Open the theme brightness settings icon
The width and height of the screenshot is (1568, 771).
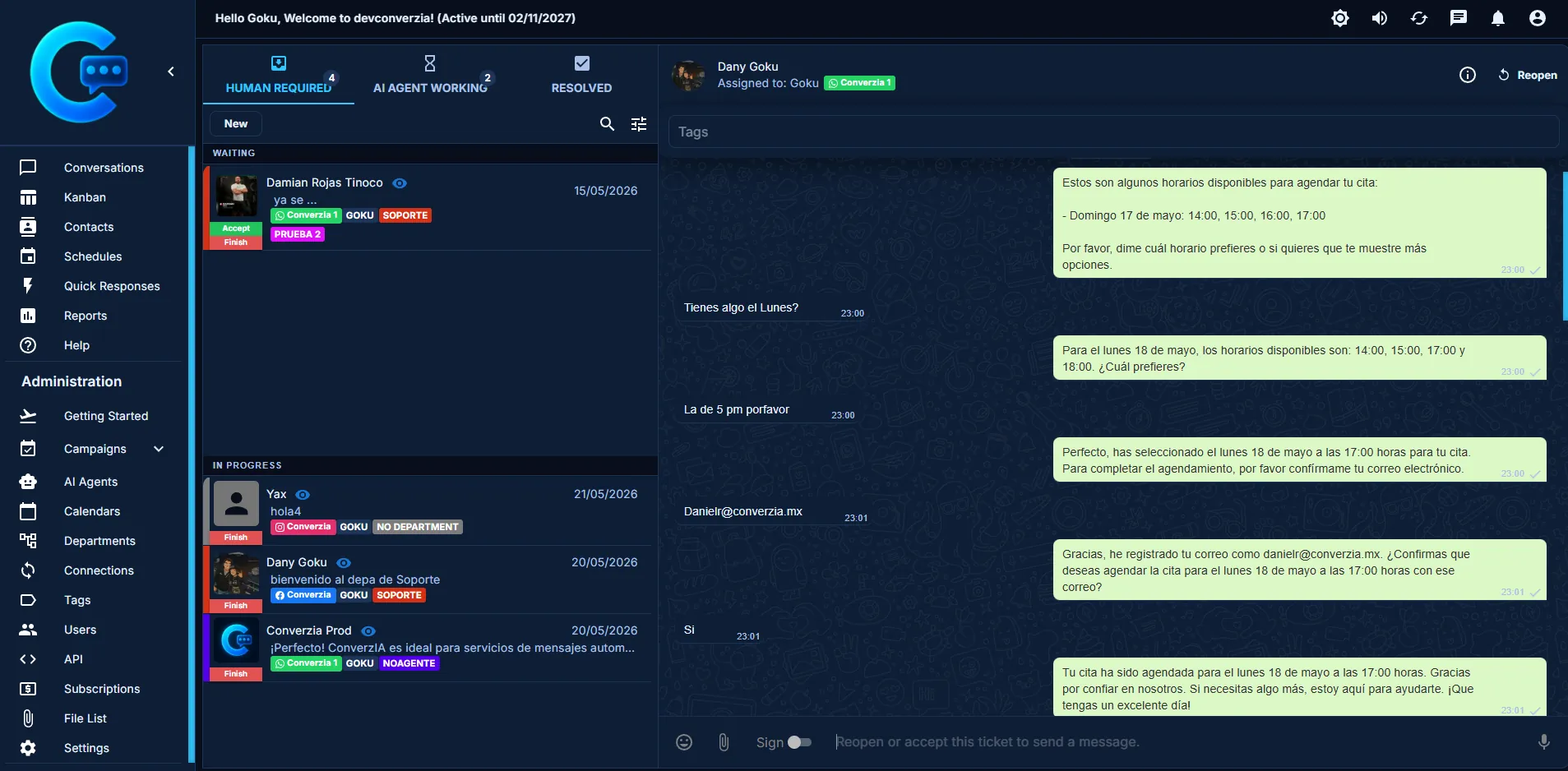[x=1340, y=18]
